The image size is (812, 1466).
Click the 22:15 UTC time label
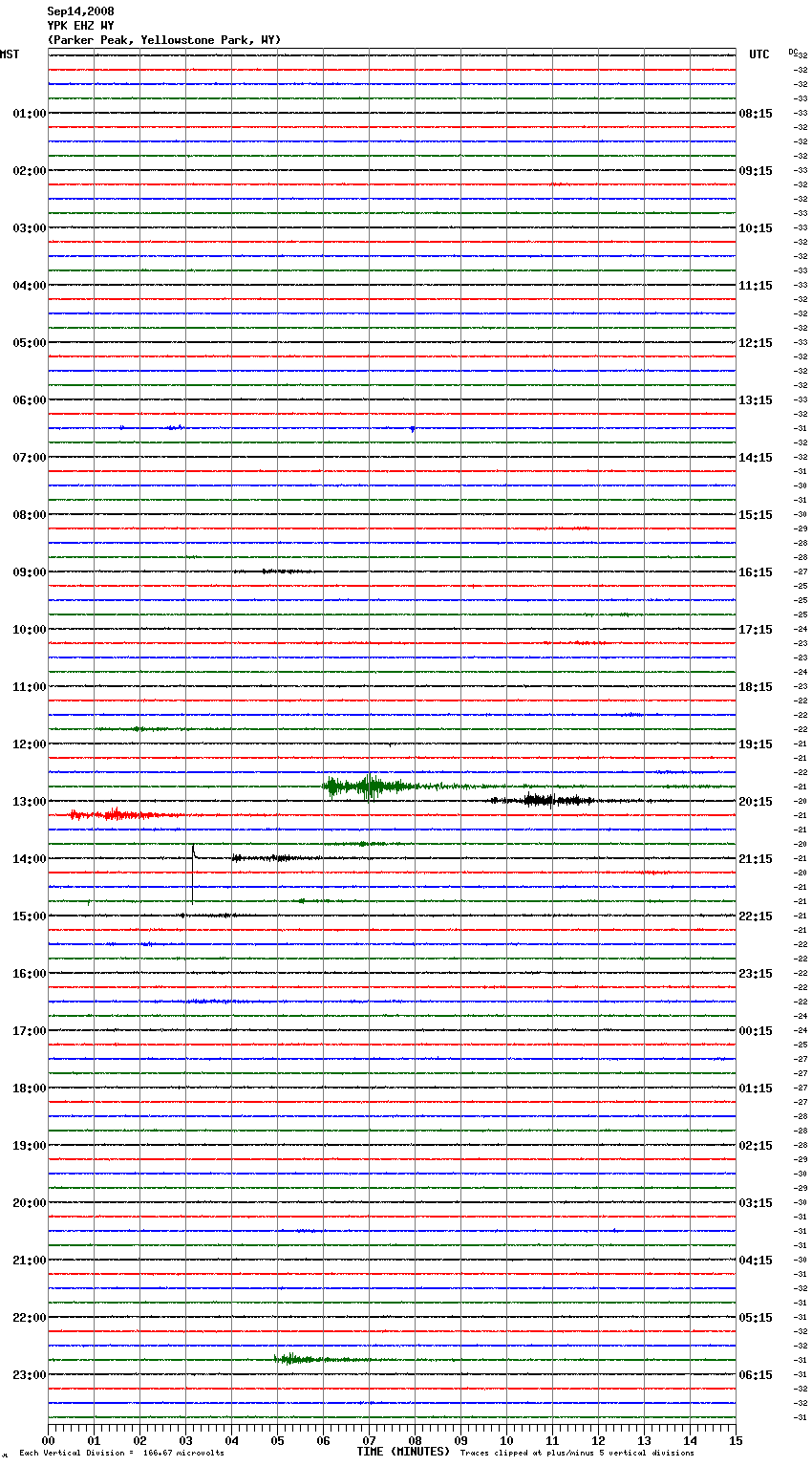click(756, 916)
